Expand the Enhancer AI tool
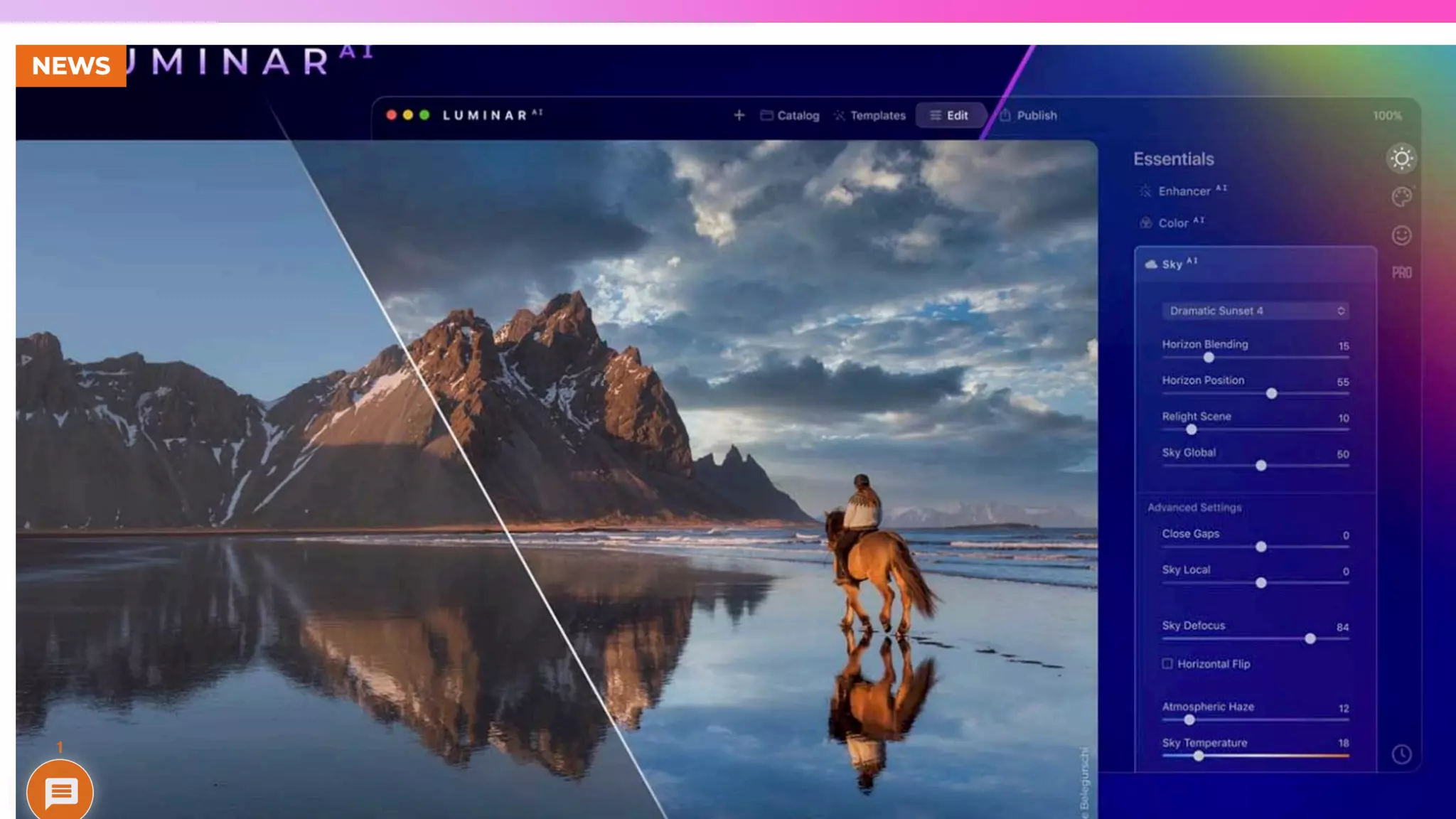 (x=1184, y=191)
